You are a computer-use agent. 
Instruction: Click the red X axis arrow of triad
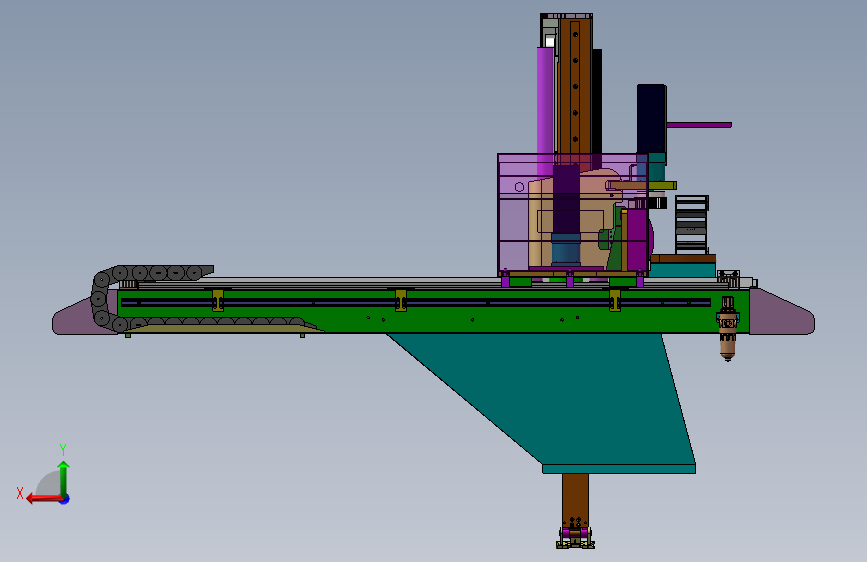click(x=44, y=499)
